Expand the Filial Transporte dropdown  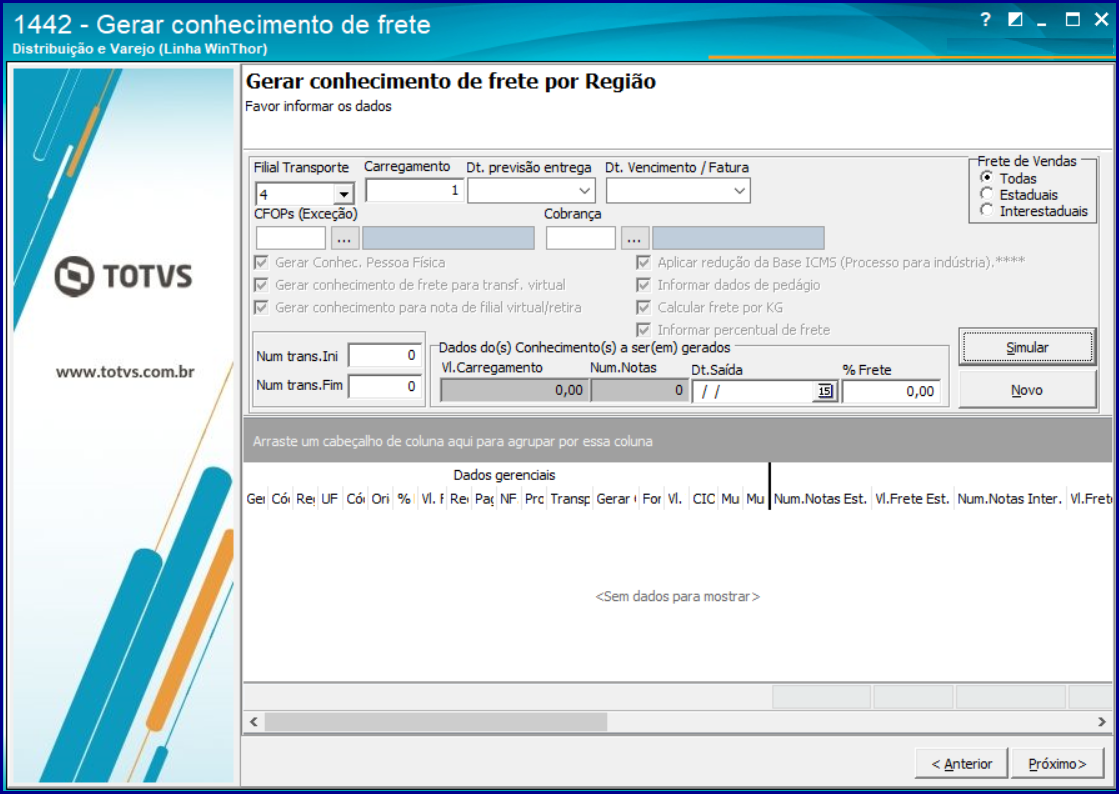(x=344, y=194)
